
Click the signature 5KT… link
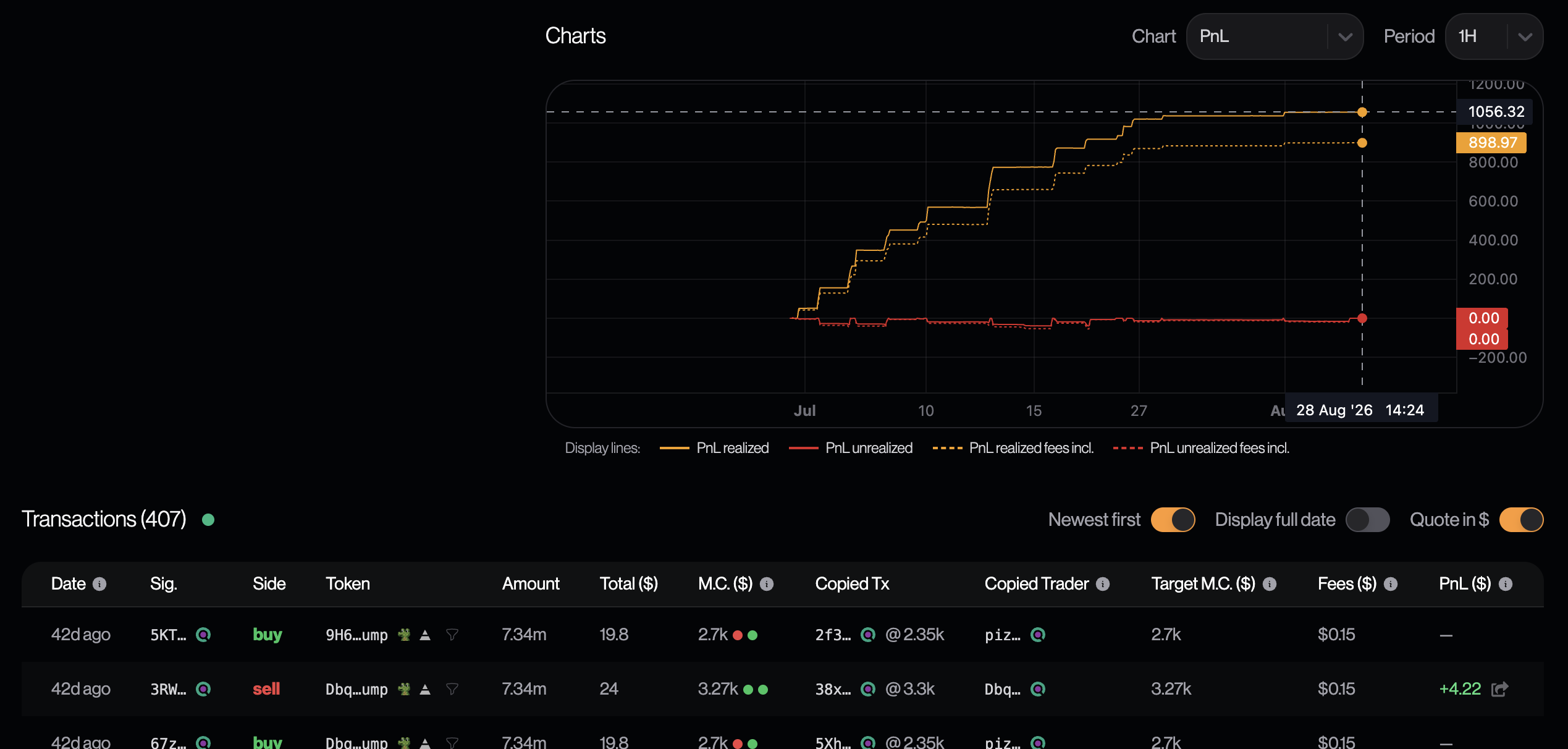point(168,635)
